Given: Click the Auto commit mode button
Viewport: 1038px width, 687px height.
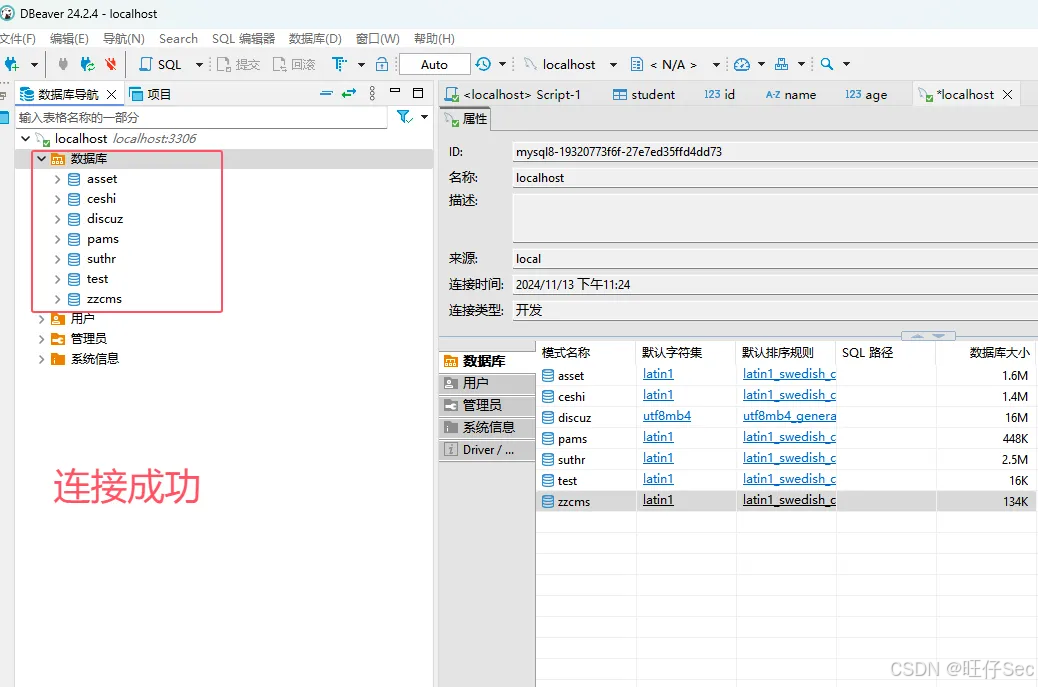Looking at the screenshot, I should click(x=434, y=64).
